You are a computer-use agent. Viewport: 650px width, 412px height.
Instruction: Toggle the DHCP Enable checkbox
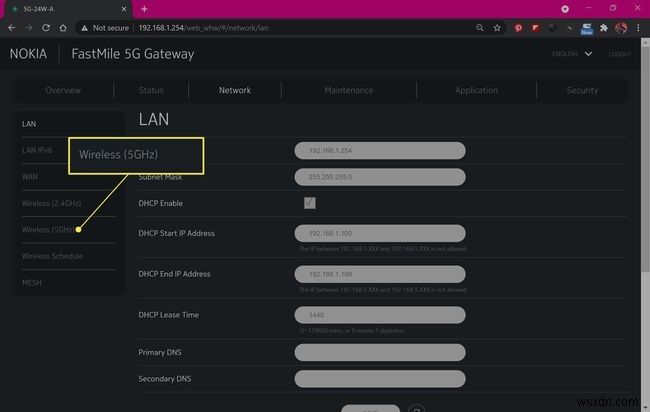pyautogui.click(x=310, y=203)
